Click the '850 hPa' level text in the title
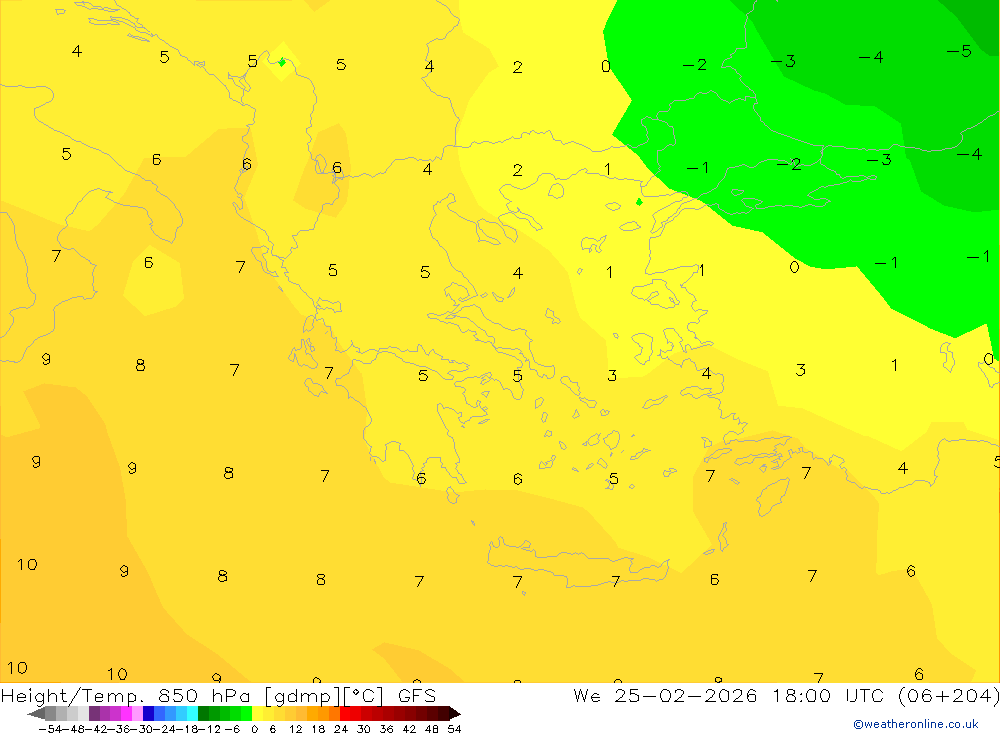Image resolution: width=1000 pixels, height=733 pixels. 204,695
